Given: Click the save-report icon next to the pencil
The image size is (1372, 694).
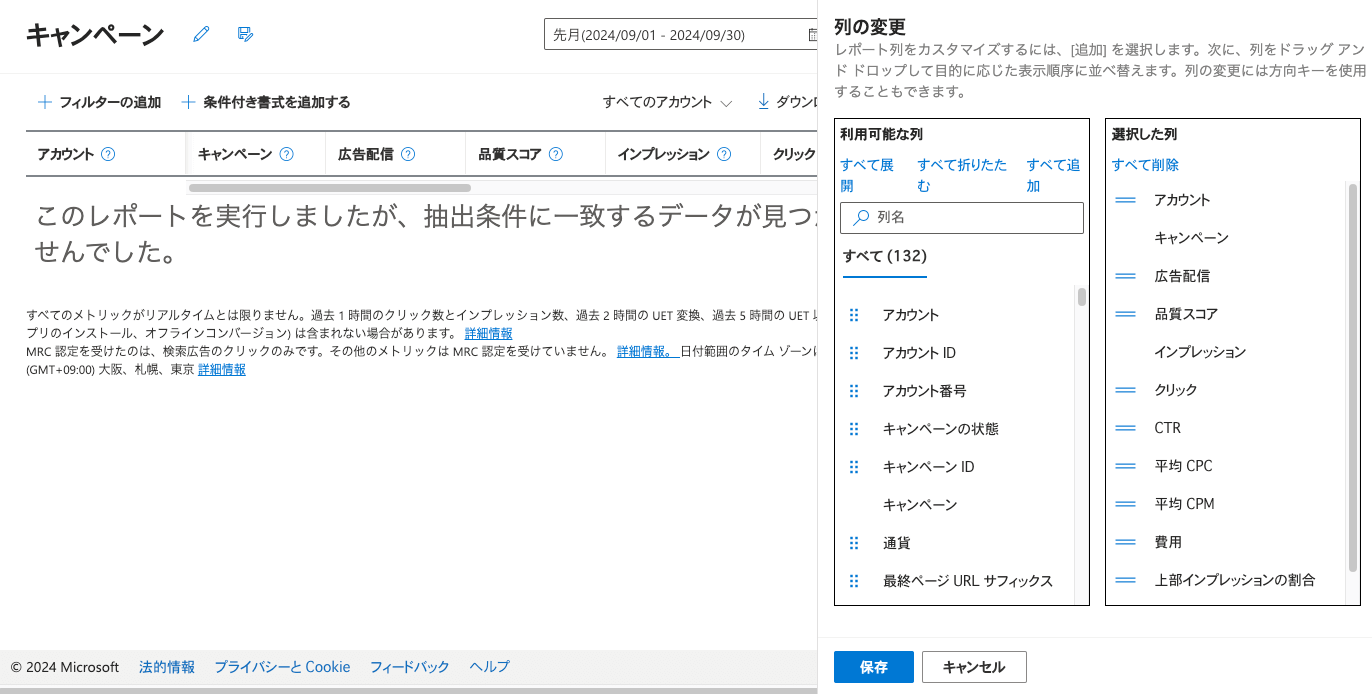Looking at the screenshot, I should pos(245,34).
